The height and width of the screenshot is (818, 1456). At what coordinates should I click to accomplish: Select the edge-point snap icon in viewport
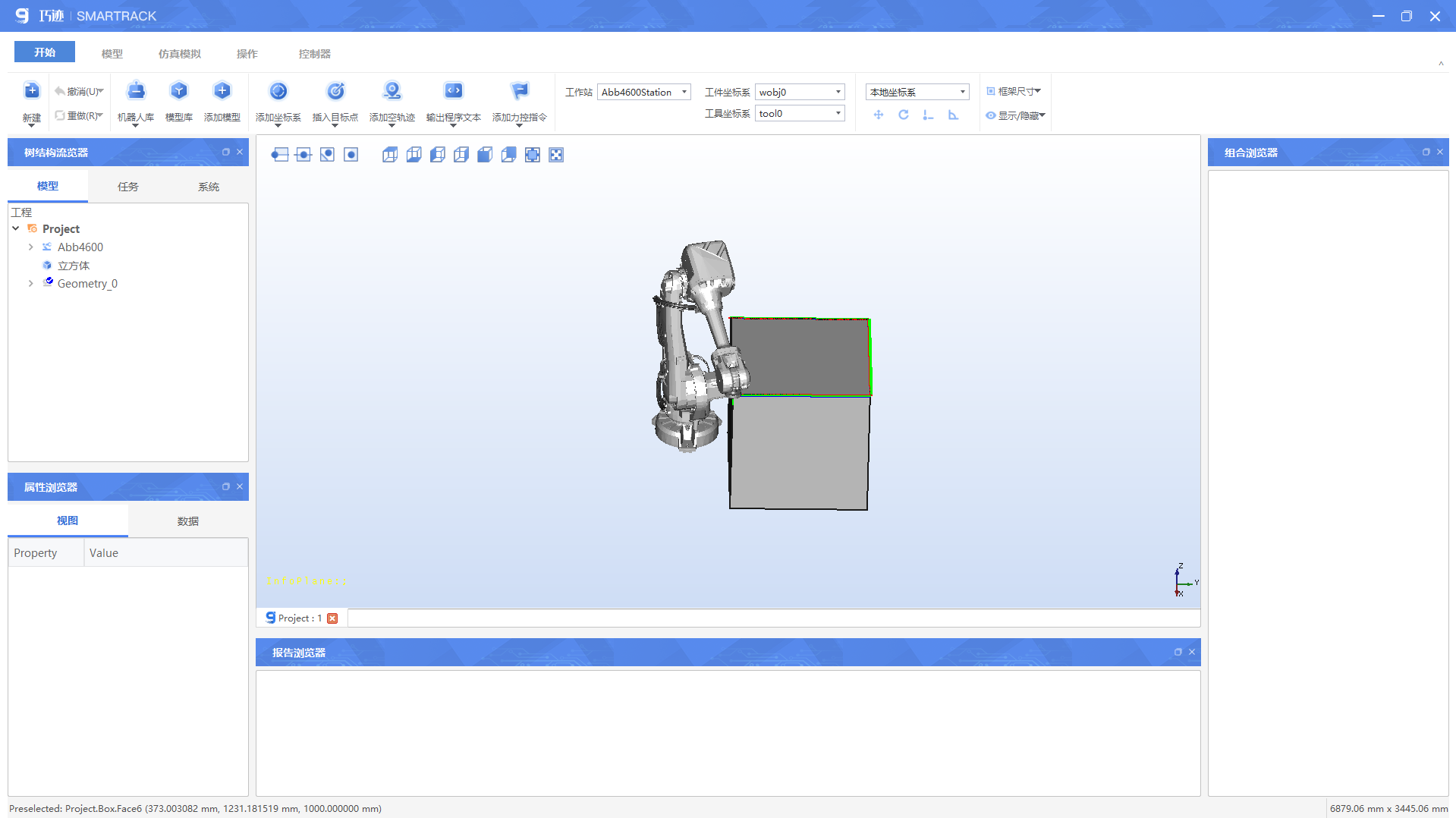coord(280,155)
